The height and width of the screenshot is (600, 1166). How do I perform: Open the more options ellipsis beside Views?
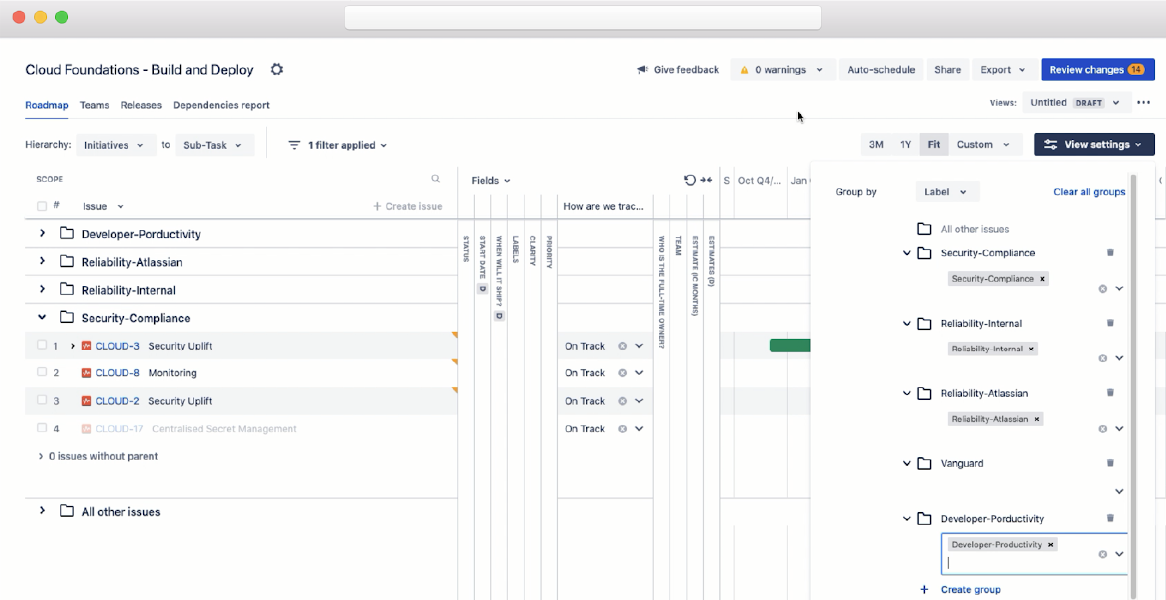point(1144,102)
